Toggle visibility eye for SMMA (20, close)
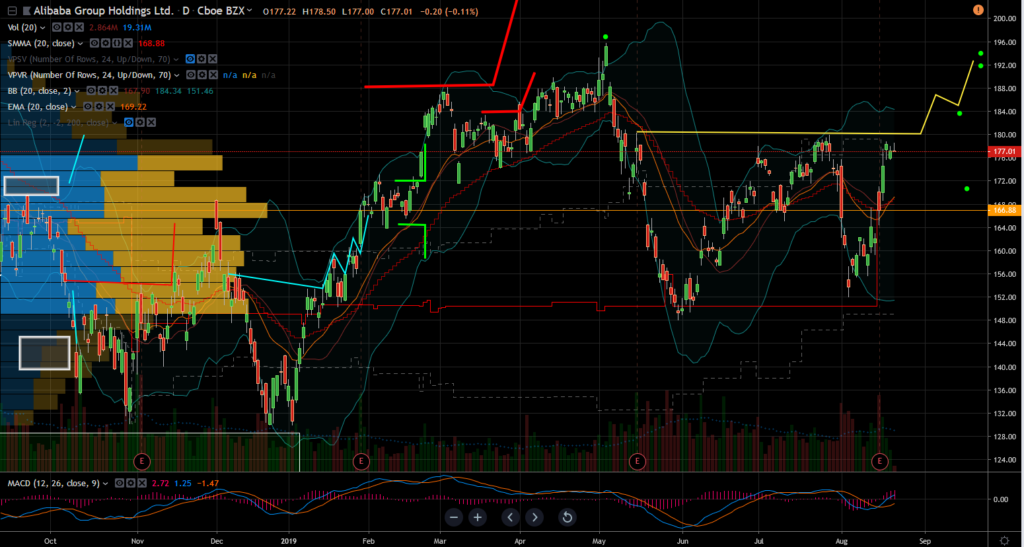The width and height of the screenshot is (1024, 547). (95, 43)
